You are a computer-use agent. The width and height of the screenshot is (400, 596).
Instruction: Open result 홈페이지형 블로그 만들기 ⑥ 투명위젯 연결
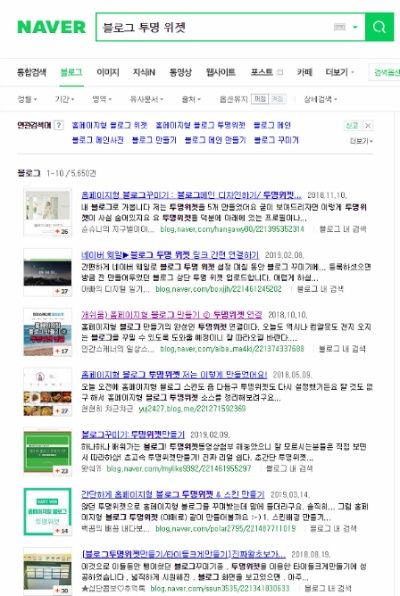coord(171,315)
